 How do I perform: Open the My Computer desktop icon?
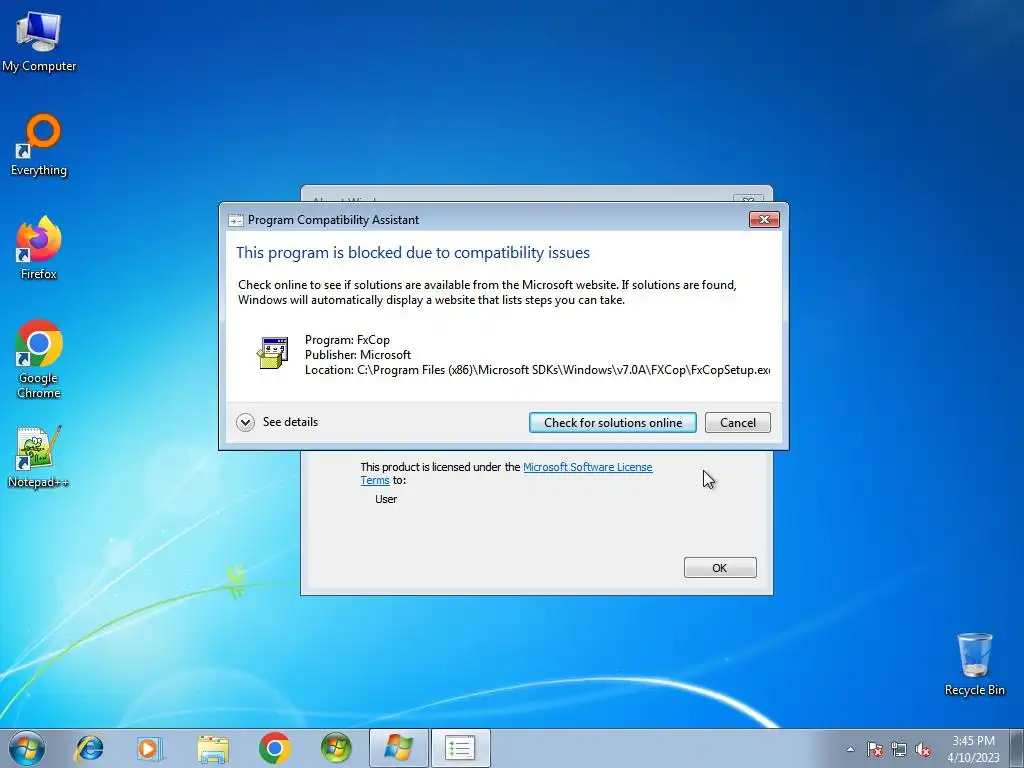39,40
